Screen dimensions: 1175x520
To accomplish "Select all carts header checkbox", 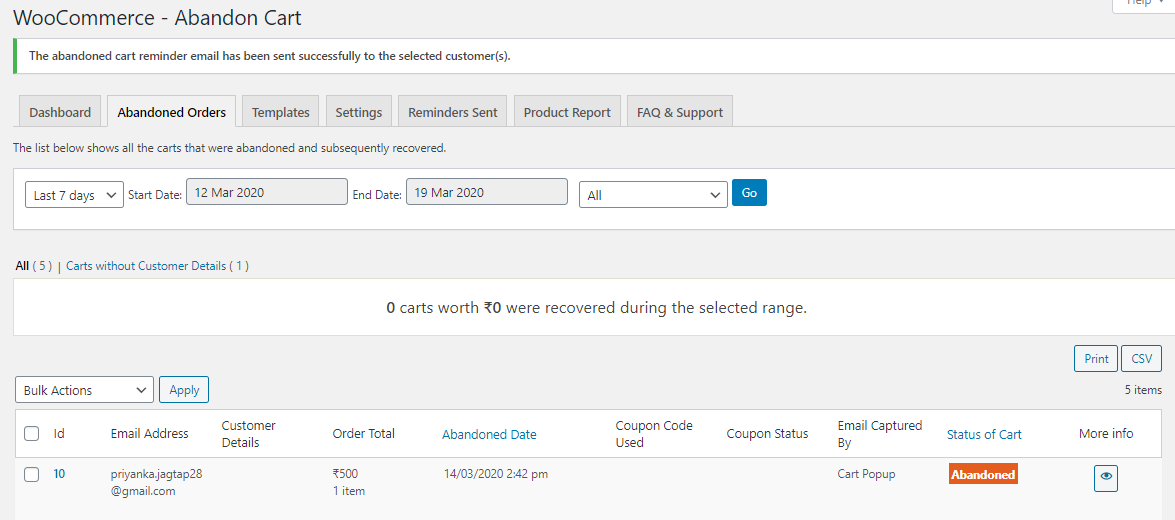I will [x=31, y=433].
